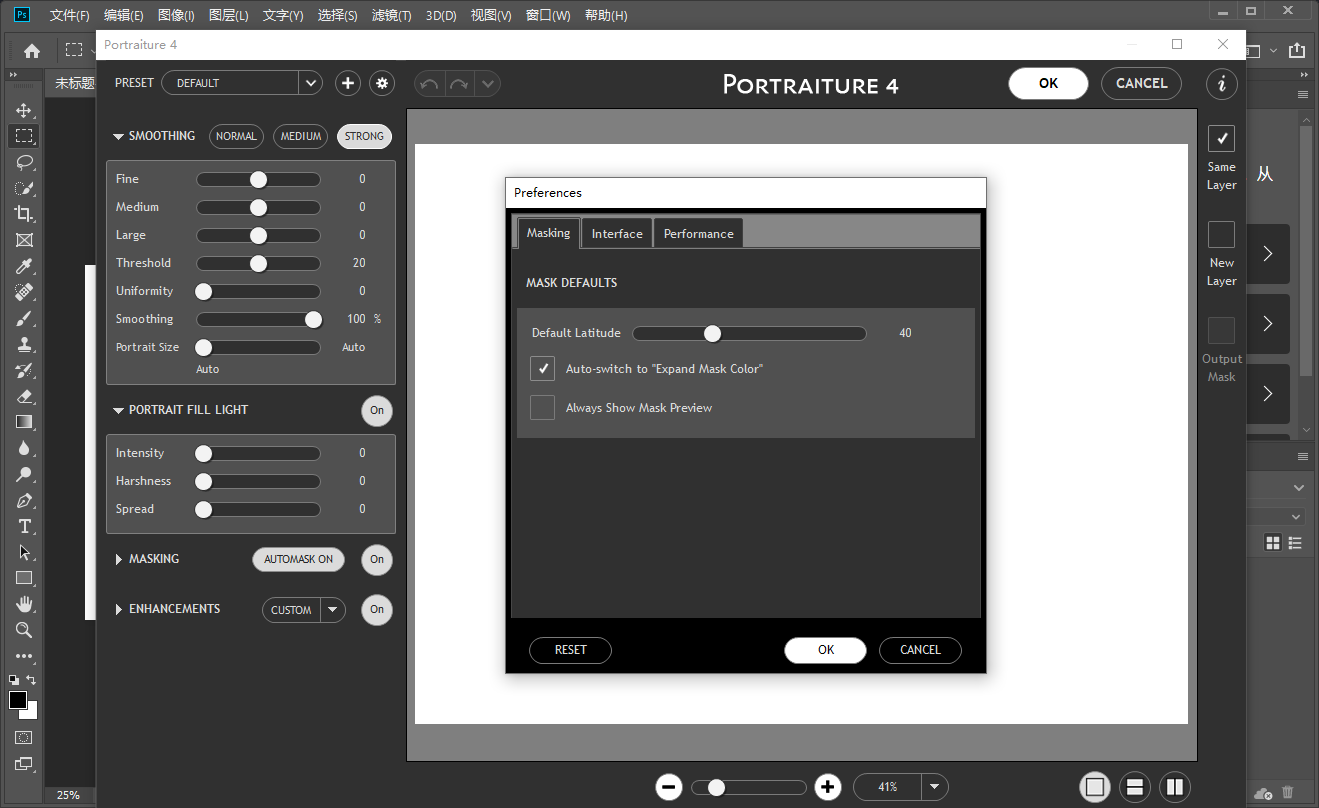Click the undo arrow in Portraiture
This screenshot has height=808, width=1319.
point(429,84)
